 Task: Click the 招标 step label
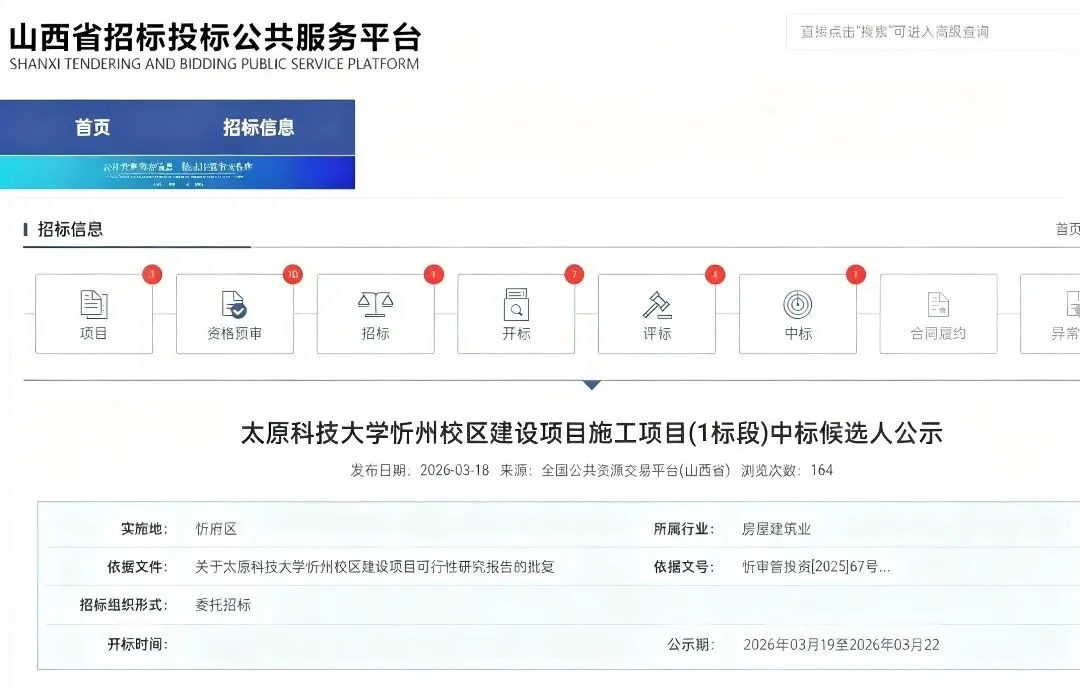(375, 333)
